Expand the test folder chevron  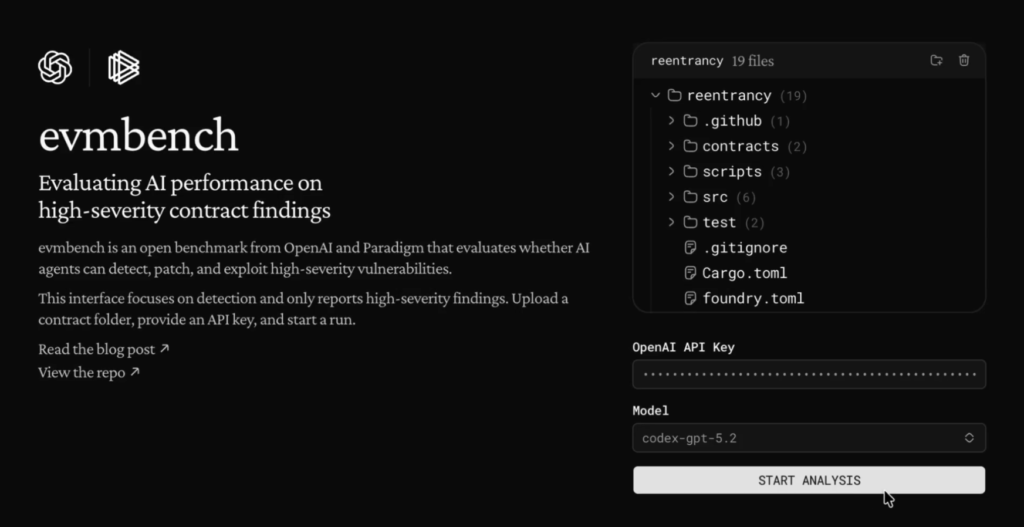(671, 223)
